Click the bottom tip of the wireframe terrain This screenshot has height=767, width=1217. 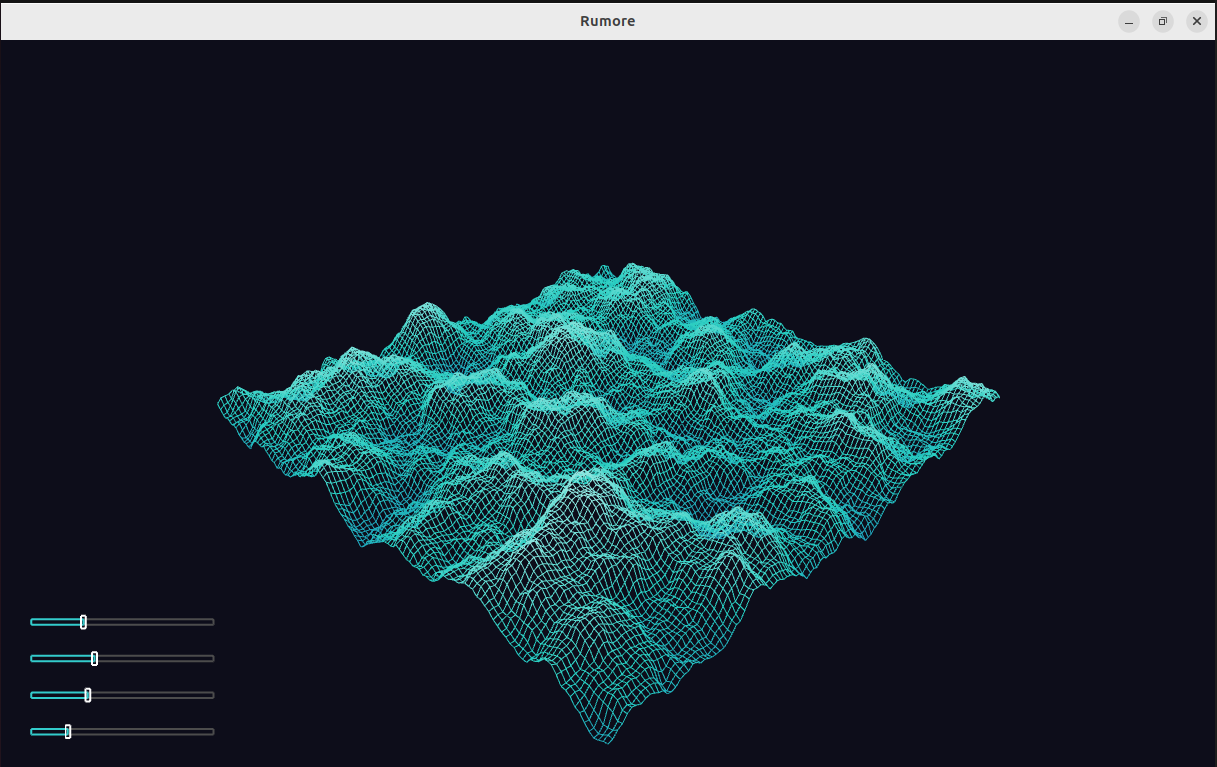[x=607, y=742]
